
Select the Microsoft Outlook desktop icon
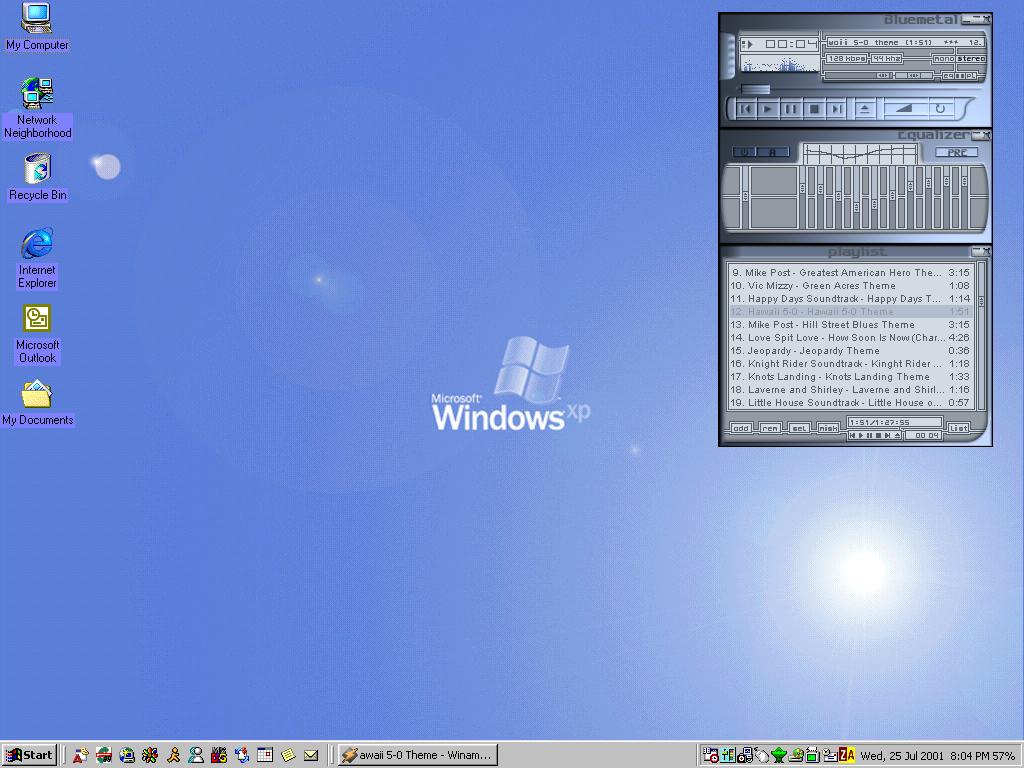pyautogui.click(x=37, y=319)
